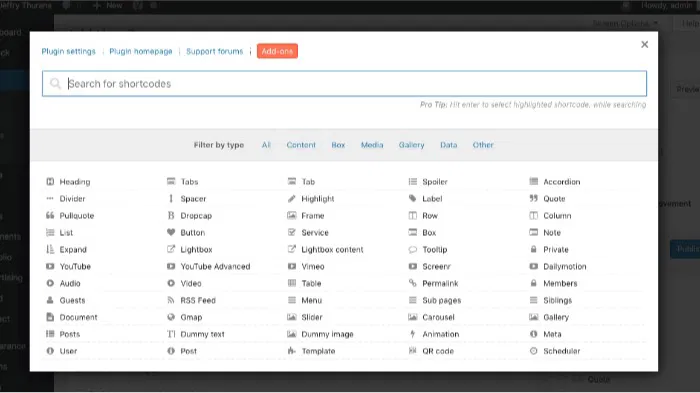Pick the Permalink chain icon

(412, 283)
